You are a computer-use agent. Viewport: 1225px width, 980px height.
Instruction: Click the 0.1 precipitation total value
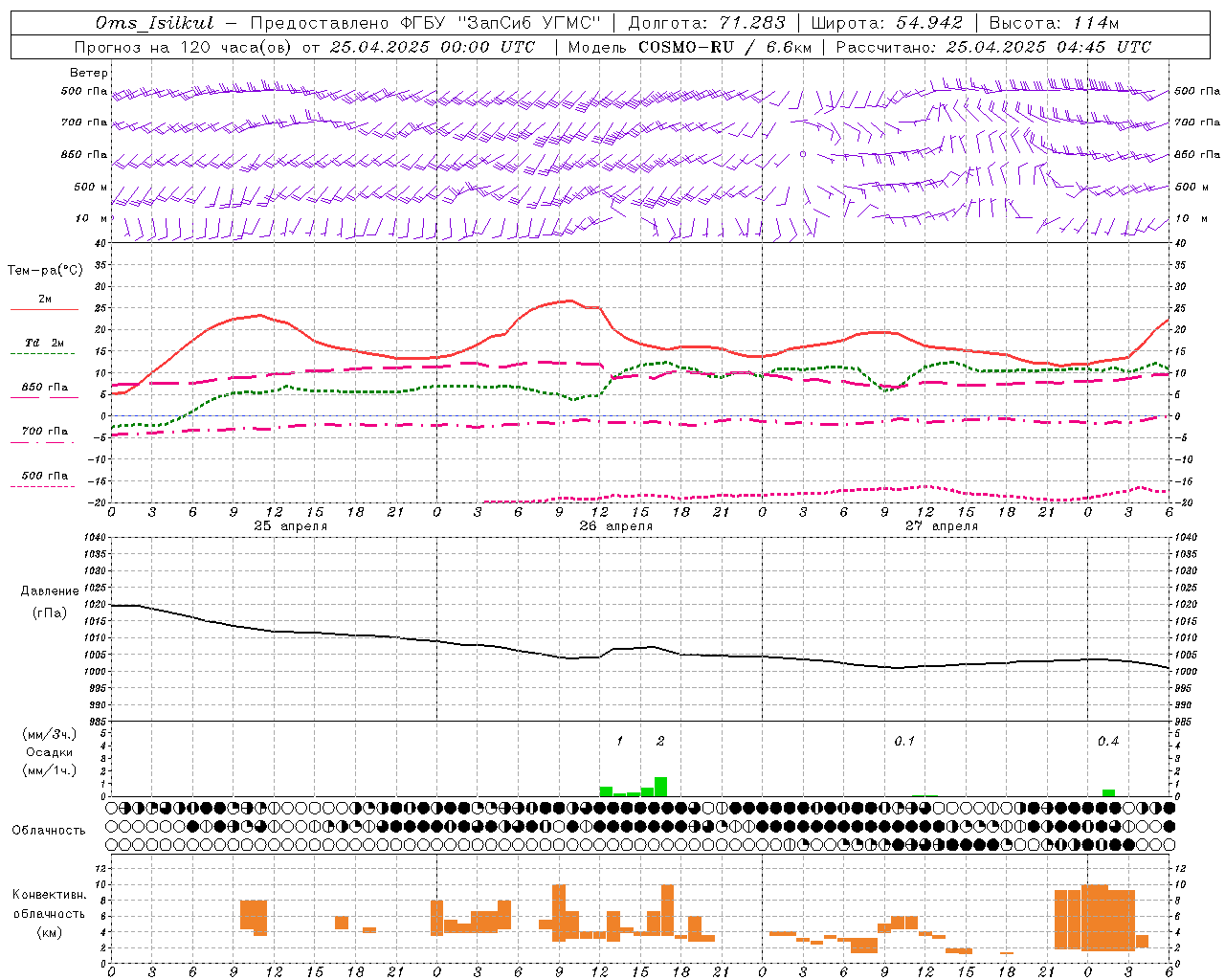pyautogui.click(x=904, y=742)
